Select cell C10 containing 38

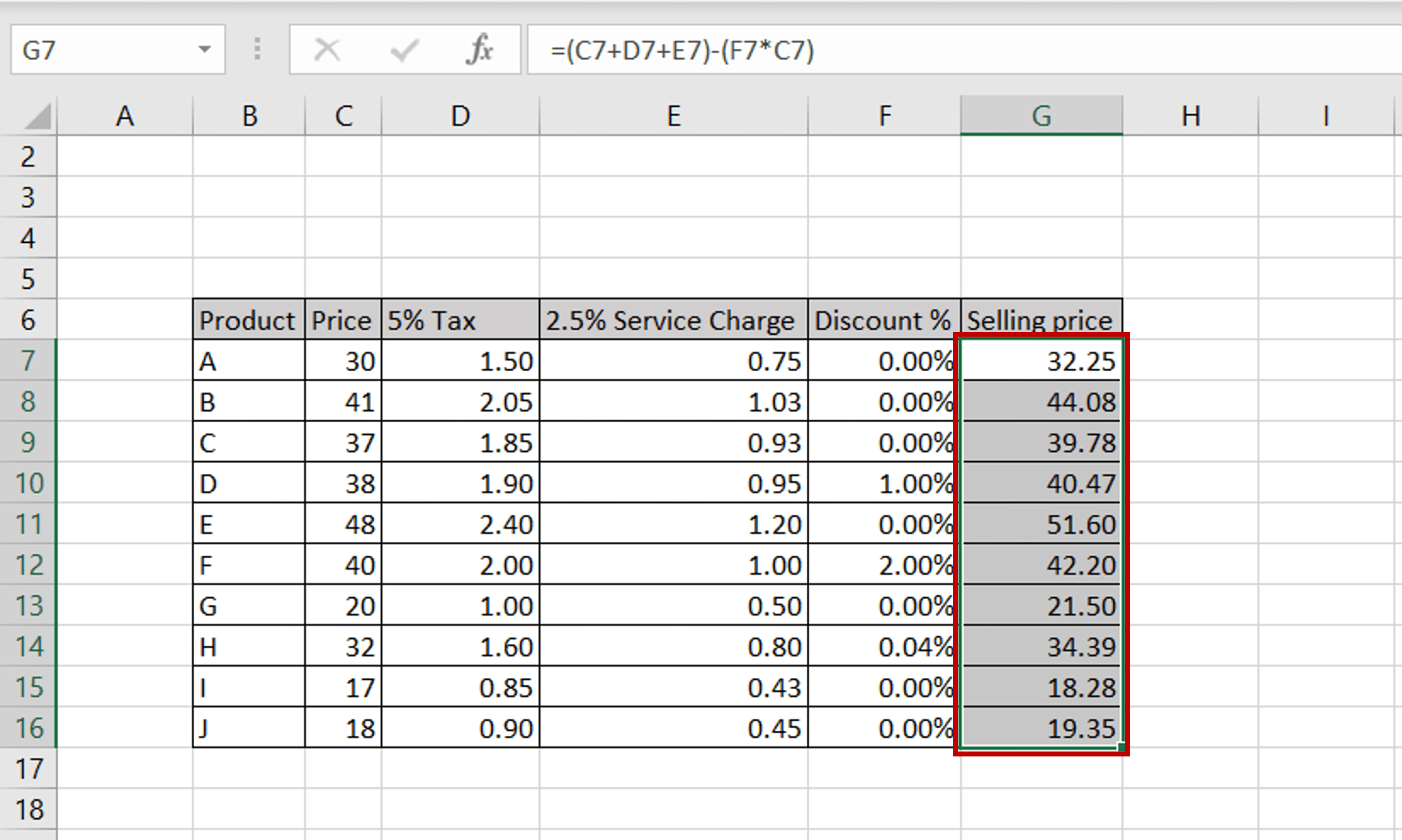coord(343,484)
